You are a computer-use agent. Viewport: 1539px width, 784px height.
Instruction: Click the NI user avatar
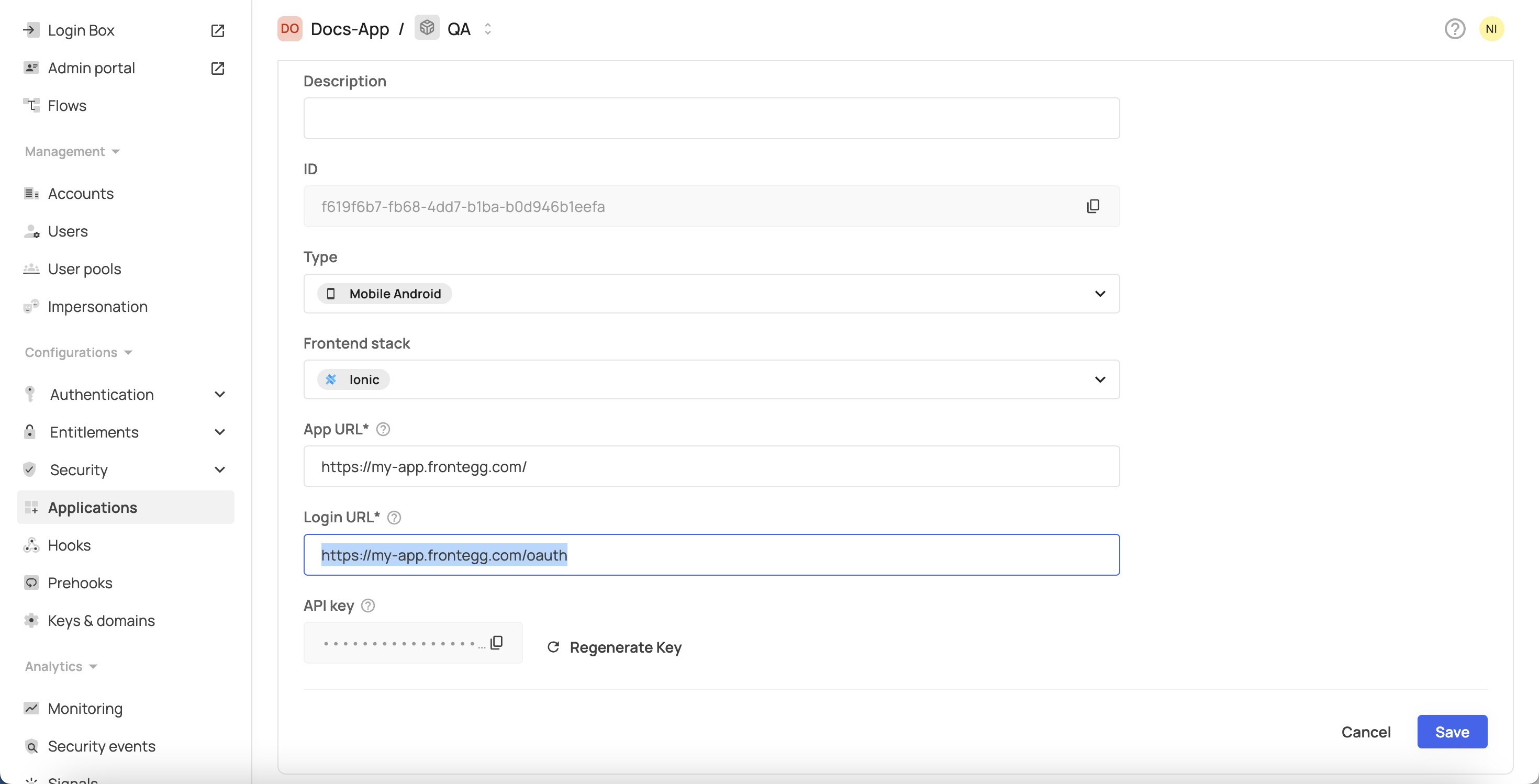[x=1491, y=29]
